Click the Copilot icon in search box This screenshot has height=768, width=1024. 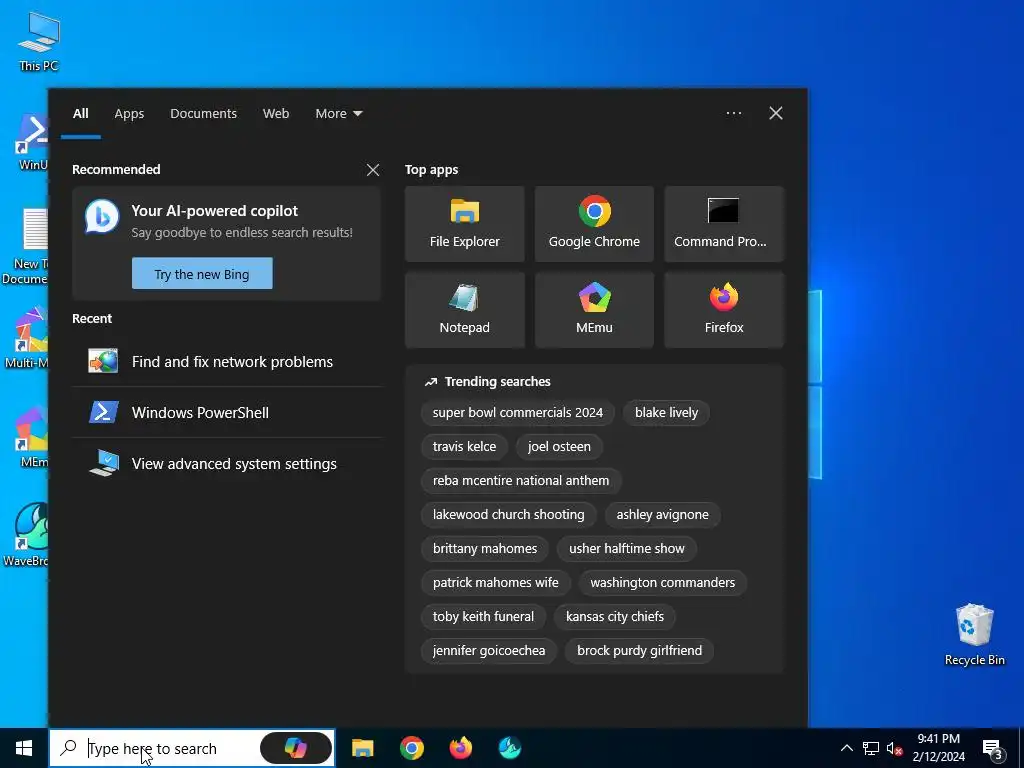click(x=296, y=748)
